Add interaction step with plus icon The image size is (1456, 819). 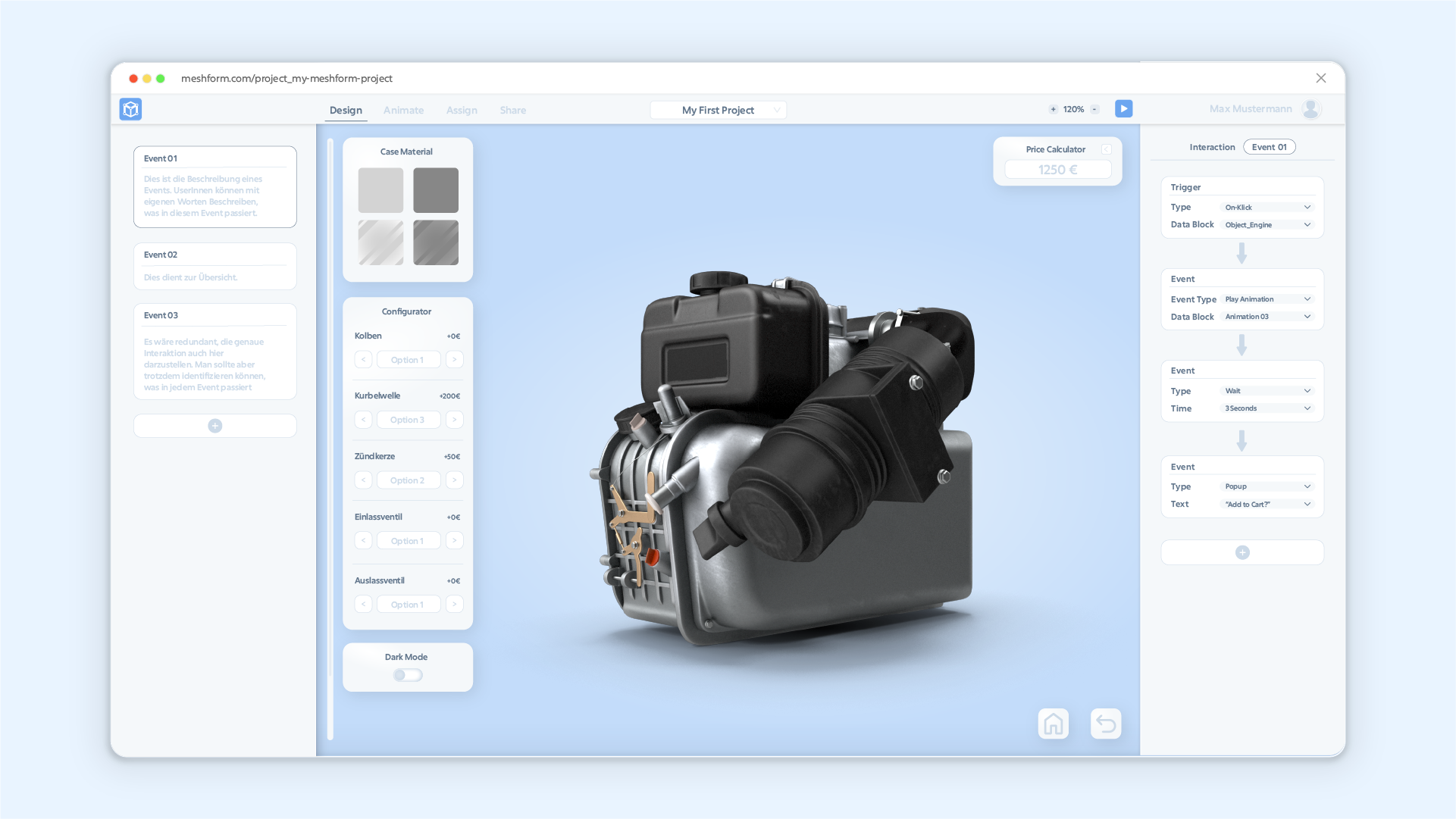click(x=1242, y=552)
